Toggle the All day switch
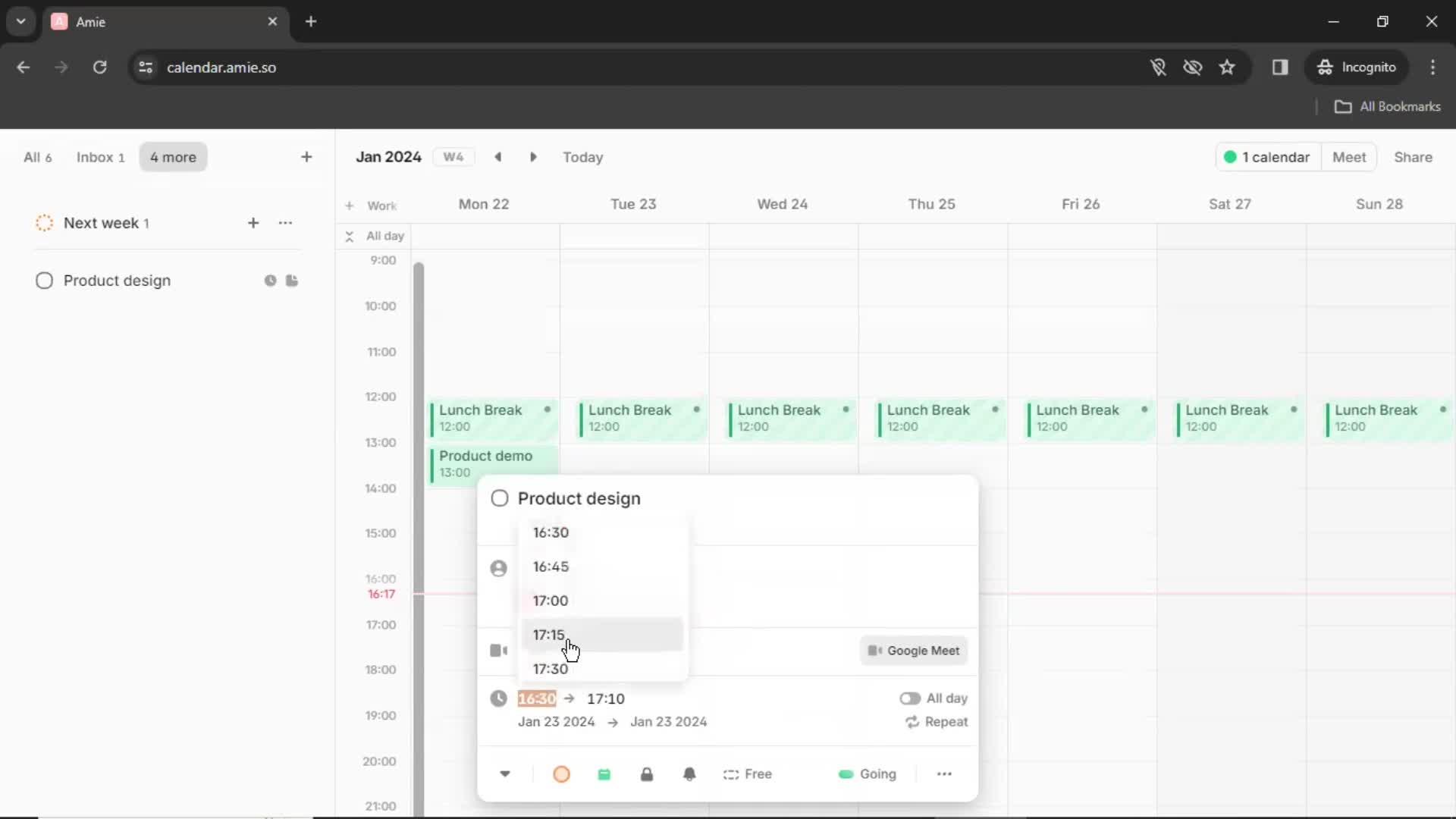 (x=909, y=697)
